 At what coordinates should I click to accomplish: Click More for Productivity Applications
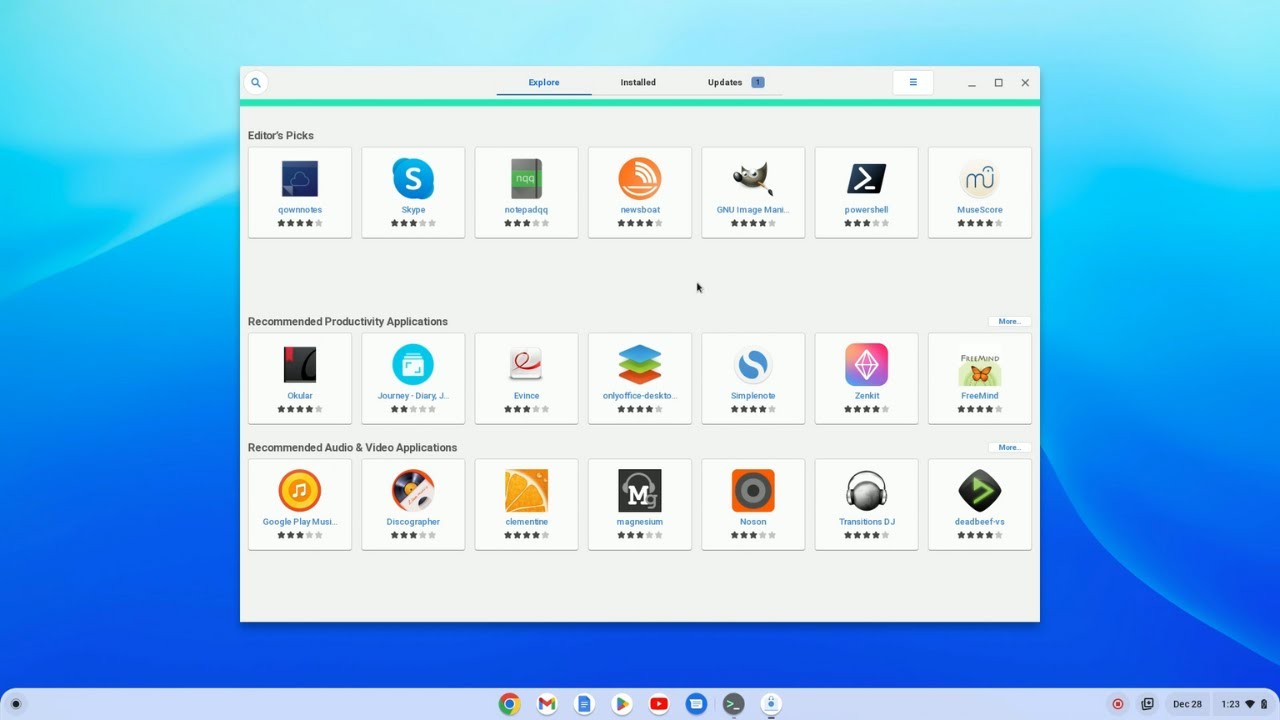click(x=1010, y=322)
